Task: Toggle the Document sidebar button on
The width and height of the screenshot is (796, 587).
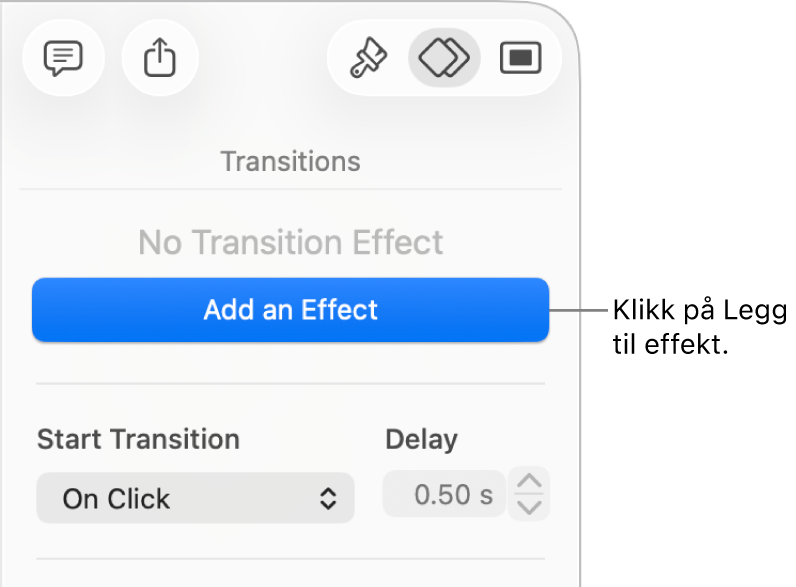Action: [520, 59]
